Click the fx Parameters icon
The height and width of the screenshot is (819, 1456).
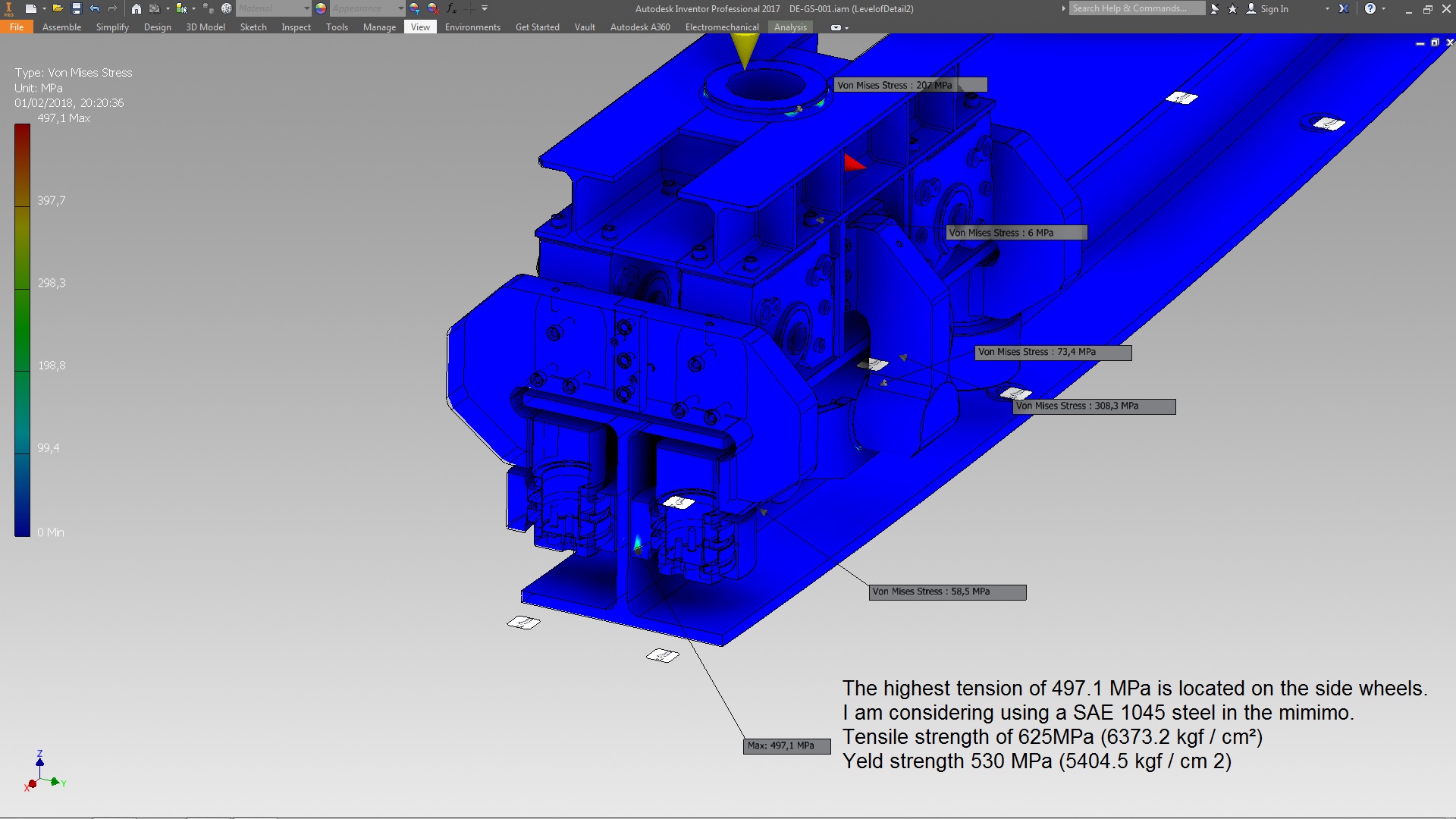pos(451,8)
